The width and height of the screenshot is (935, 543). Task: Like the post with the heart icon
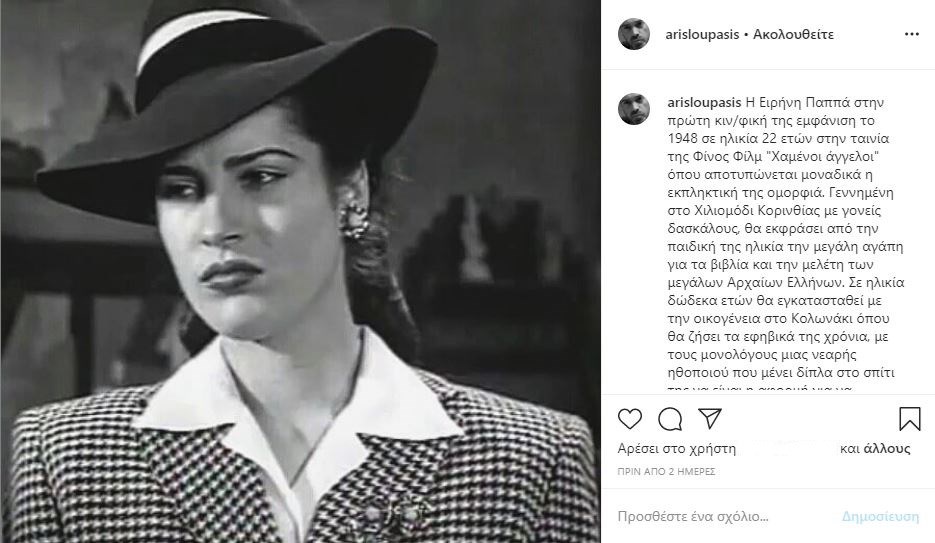point(630,419)
